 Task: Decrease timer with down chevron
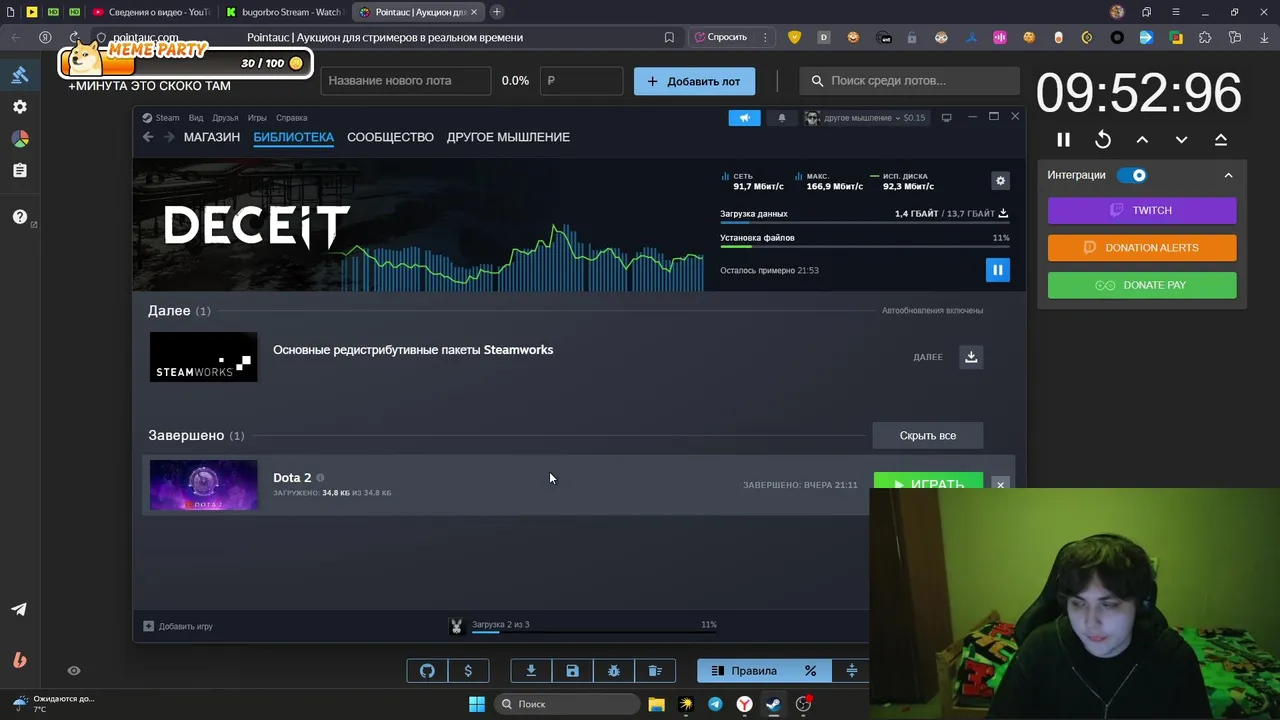[1181, 140]
